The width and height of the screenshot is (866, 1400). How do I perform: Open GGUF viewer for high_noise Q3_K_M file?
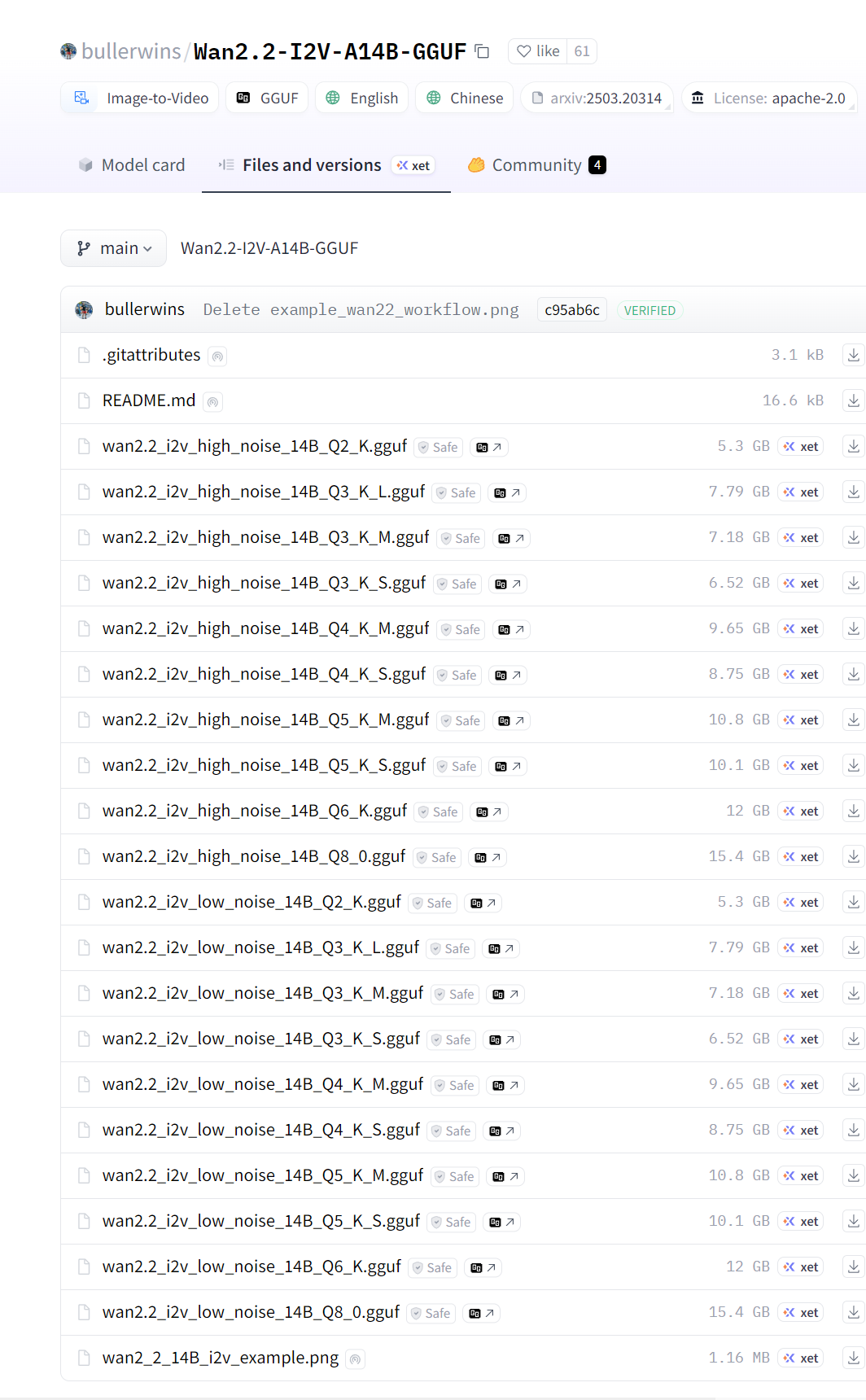tap(511, 538)
